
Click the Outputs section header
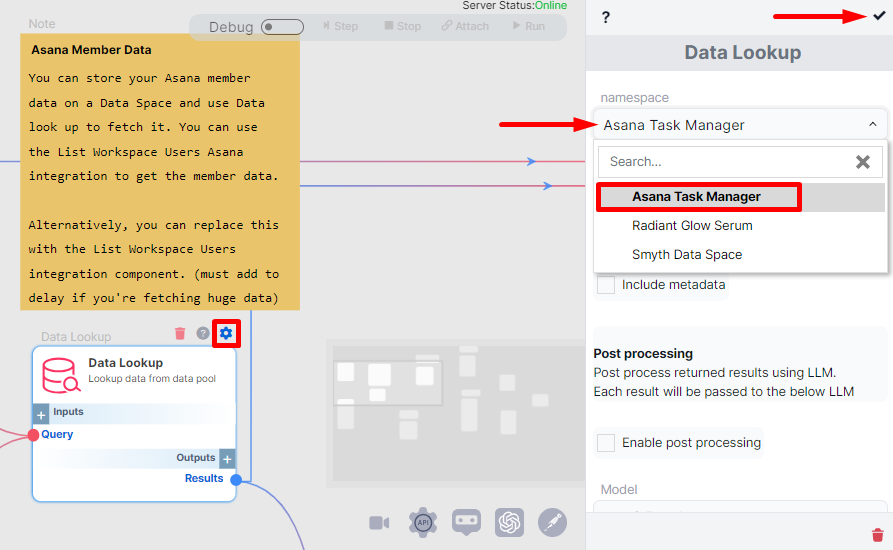coord(195,458)
